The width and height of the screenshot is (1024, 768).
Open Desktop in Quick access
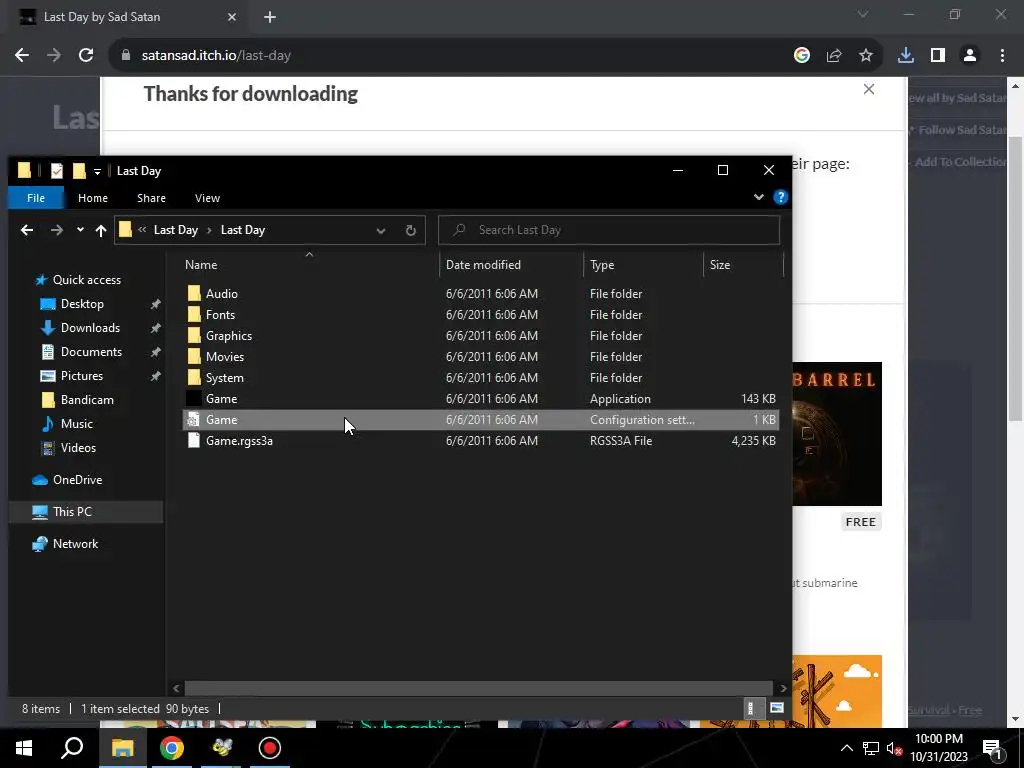(82, 304)
